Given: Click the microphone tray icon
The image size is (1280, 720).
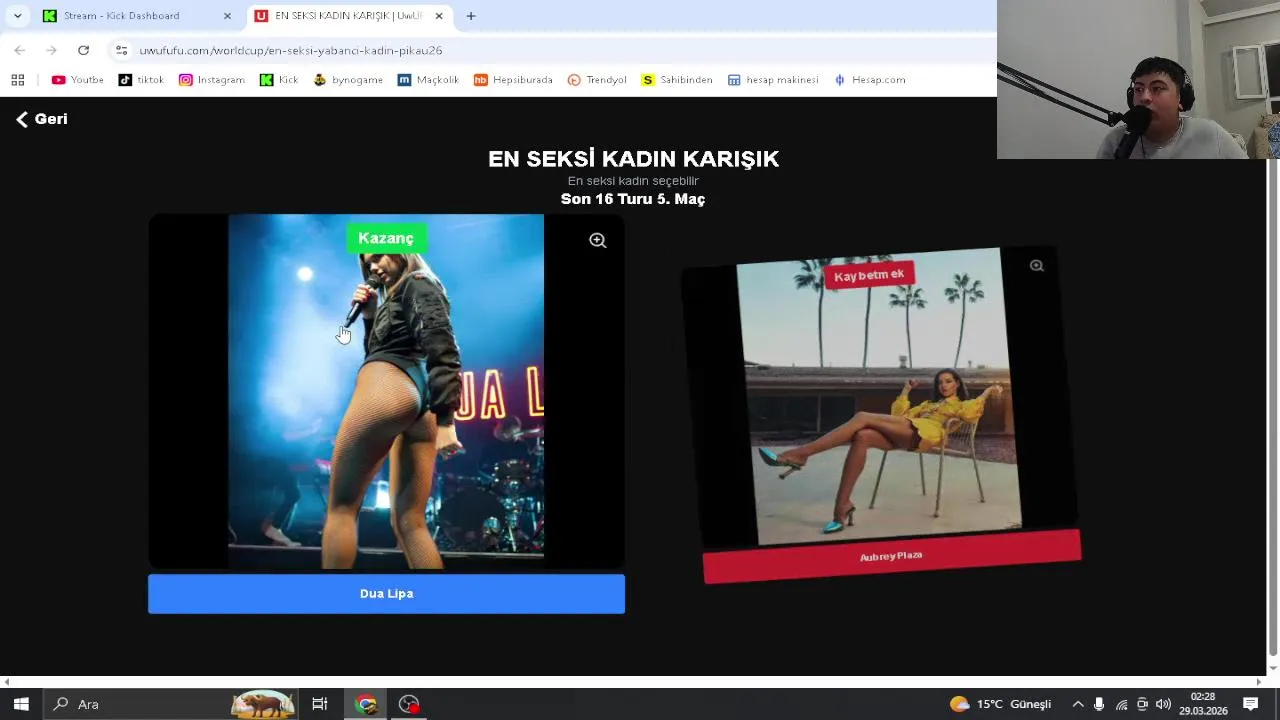Looking at the screenshot, I should (x=1099, y=704).
